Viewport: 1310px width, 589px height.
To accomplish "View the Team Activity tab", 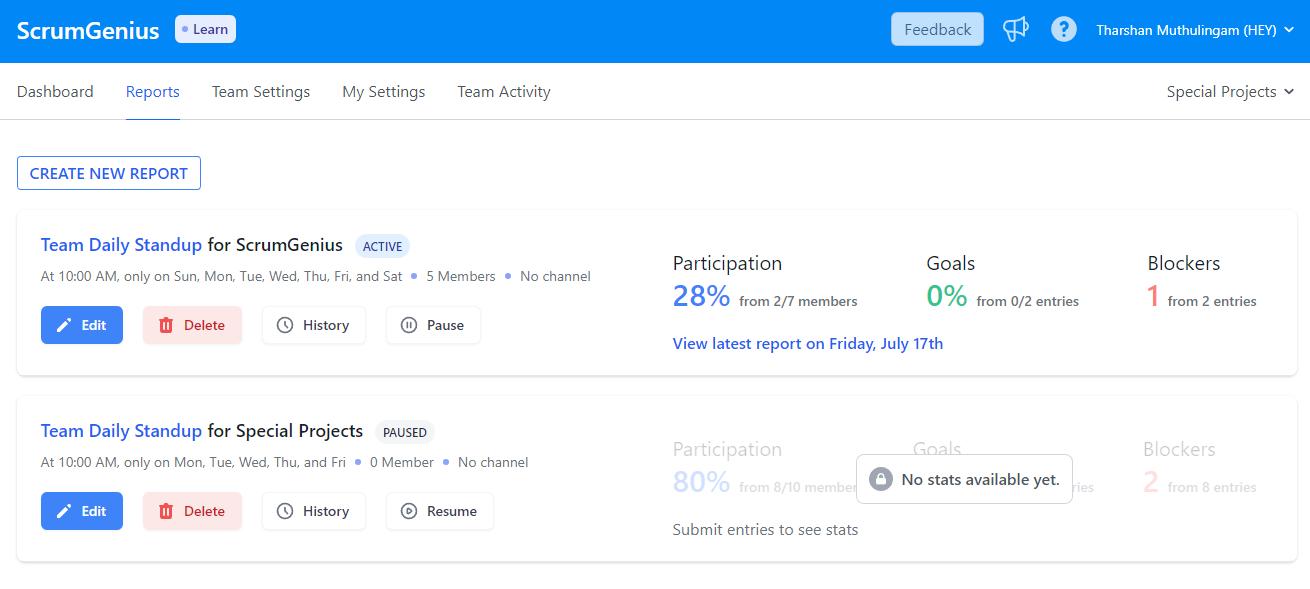I will [x=504, y=91].
